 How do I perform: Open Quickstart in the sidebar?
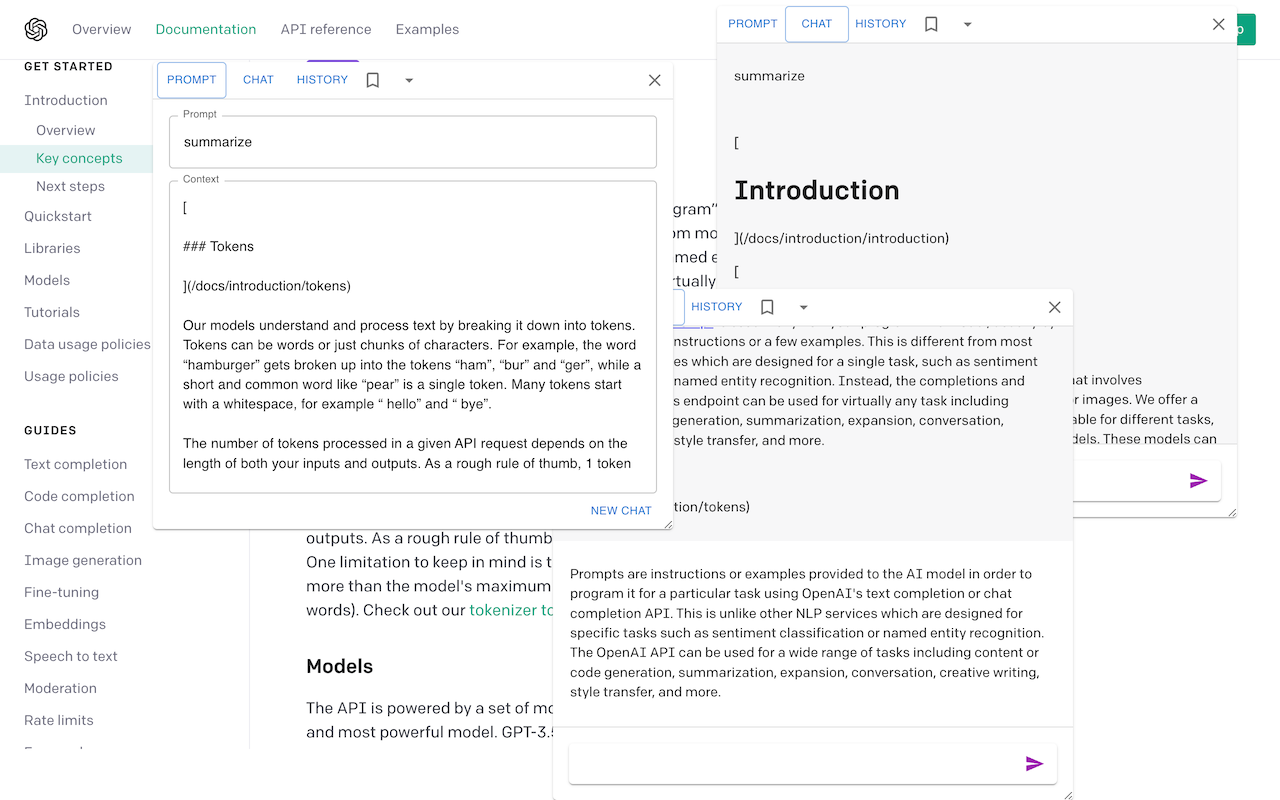point(58,216)
